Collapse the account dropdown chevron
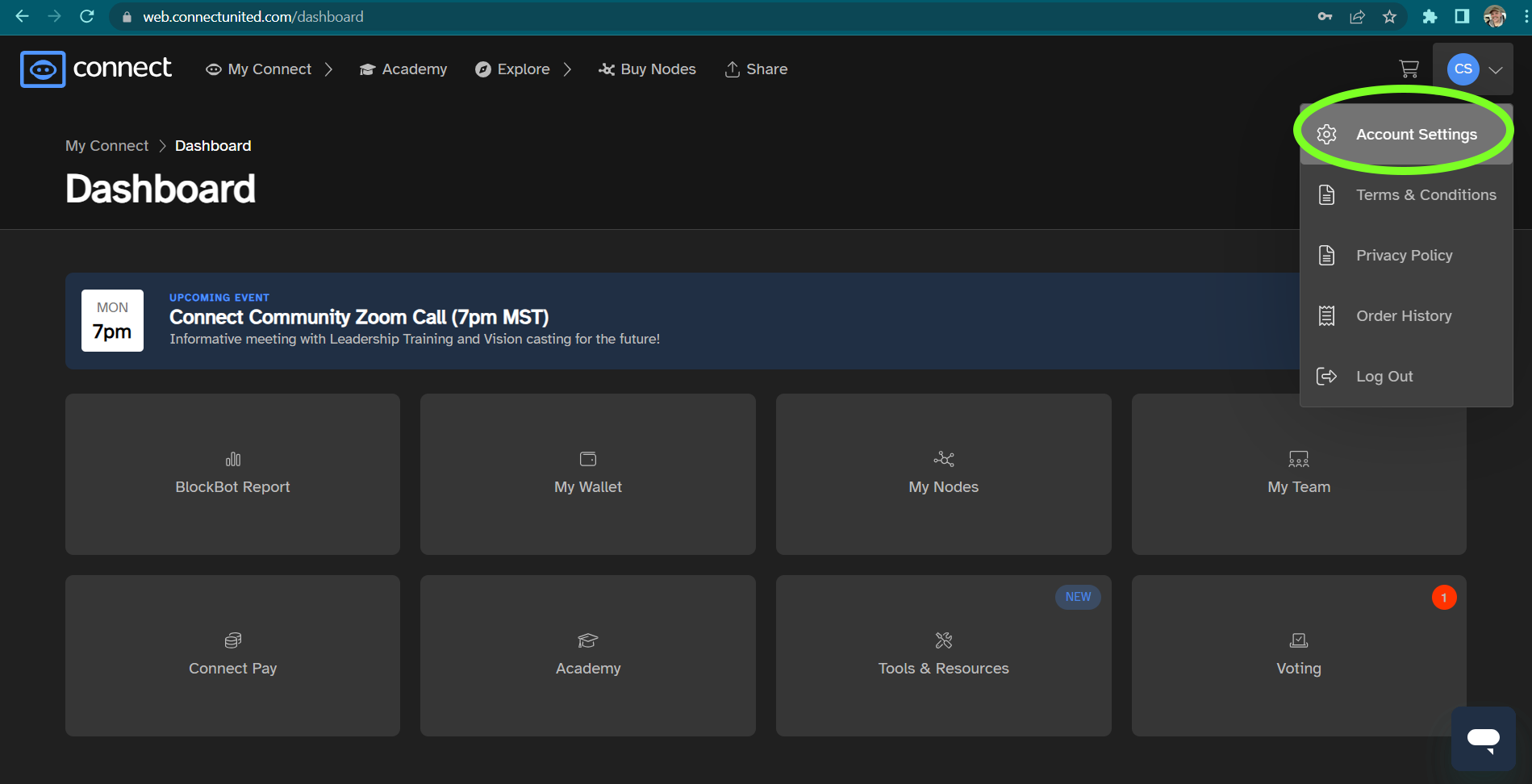The width and height of the screenshot is (1532, 784). click(1496, 70)
